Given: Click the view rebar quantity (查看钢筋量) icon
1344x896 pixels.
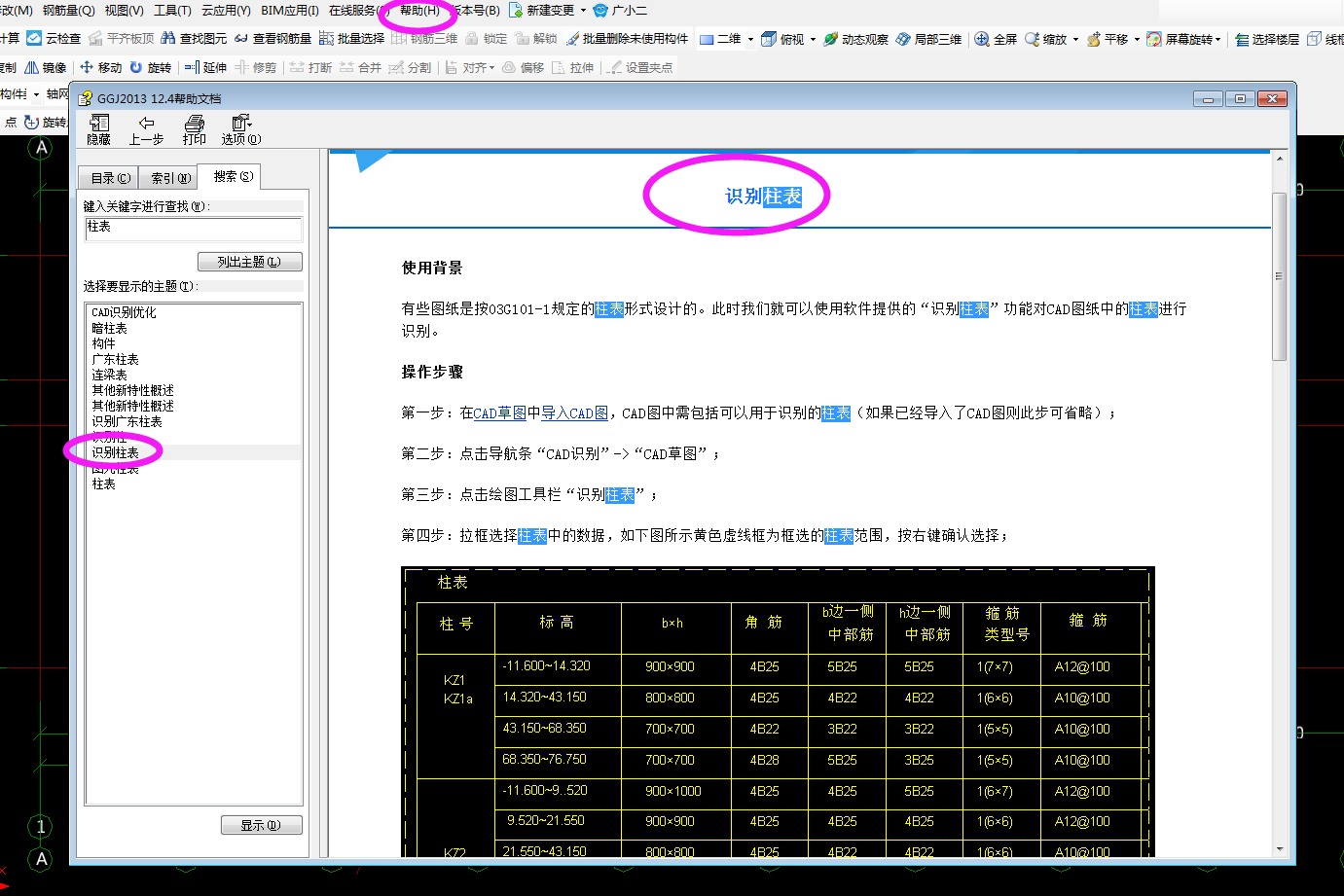Looking at the screenshot, I should tap(241, 39).
